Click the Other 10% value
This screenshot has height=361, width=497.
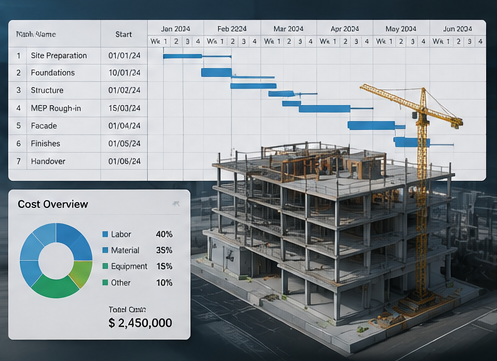[x=164, y=283]
